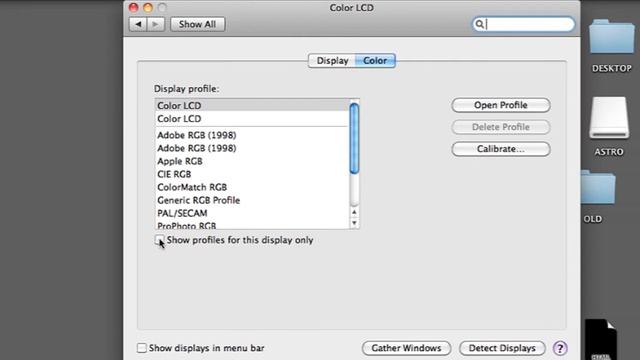
Task: Click the profile list scroll down arrow
Action: pyautogui.click(x=354, y=223)
